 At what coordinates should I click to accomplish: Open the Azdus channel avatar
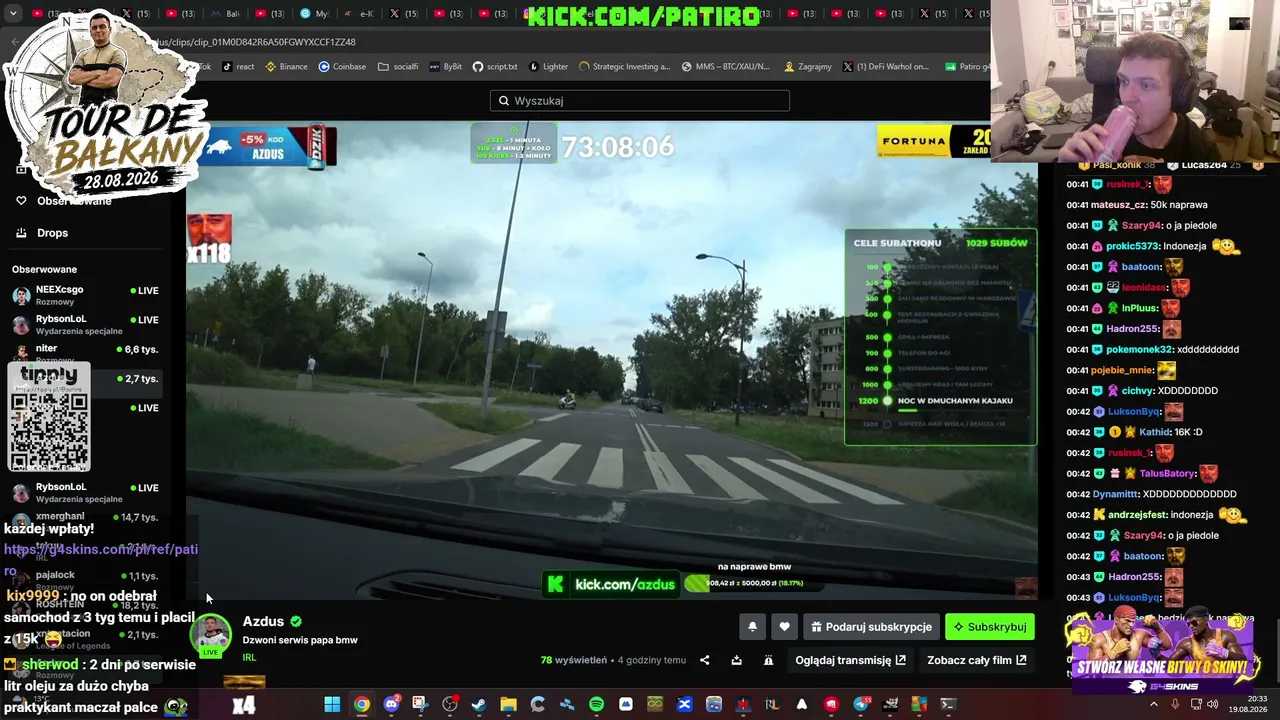[x=211, y=635]
